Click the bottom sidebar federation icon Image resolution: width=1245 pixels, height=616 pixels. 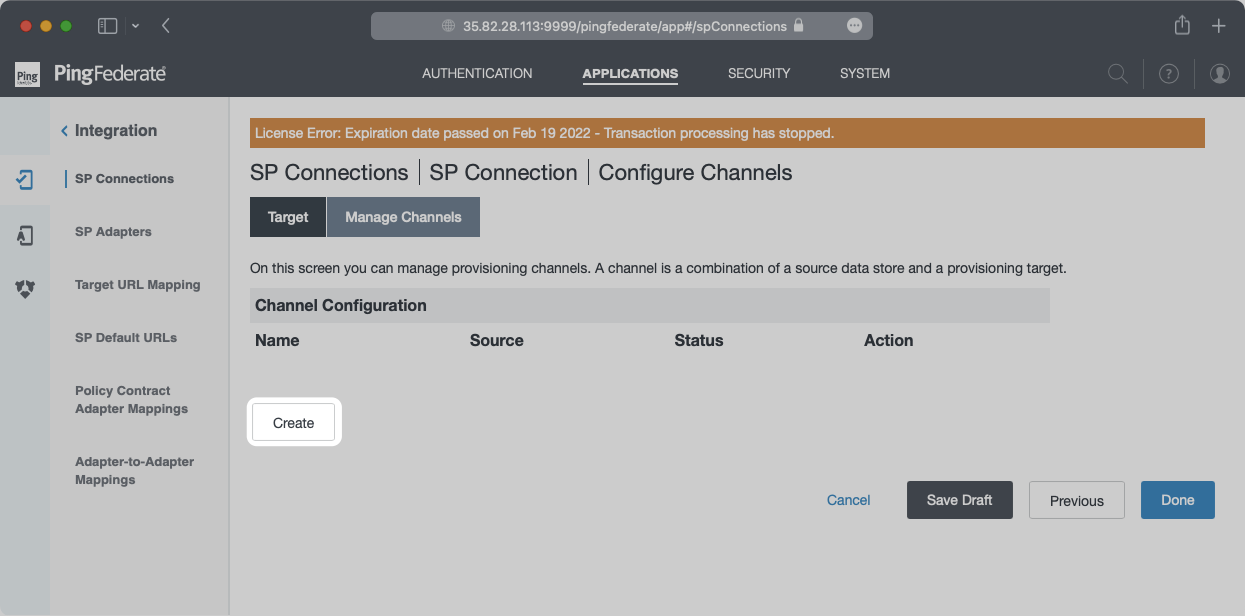point(25,289)
